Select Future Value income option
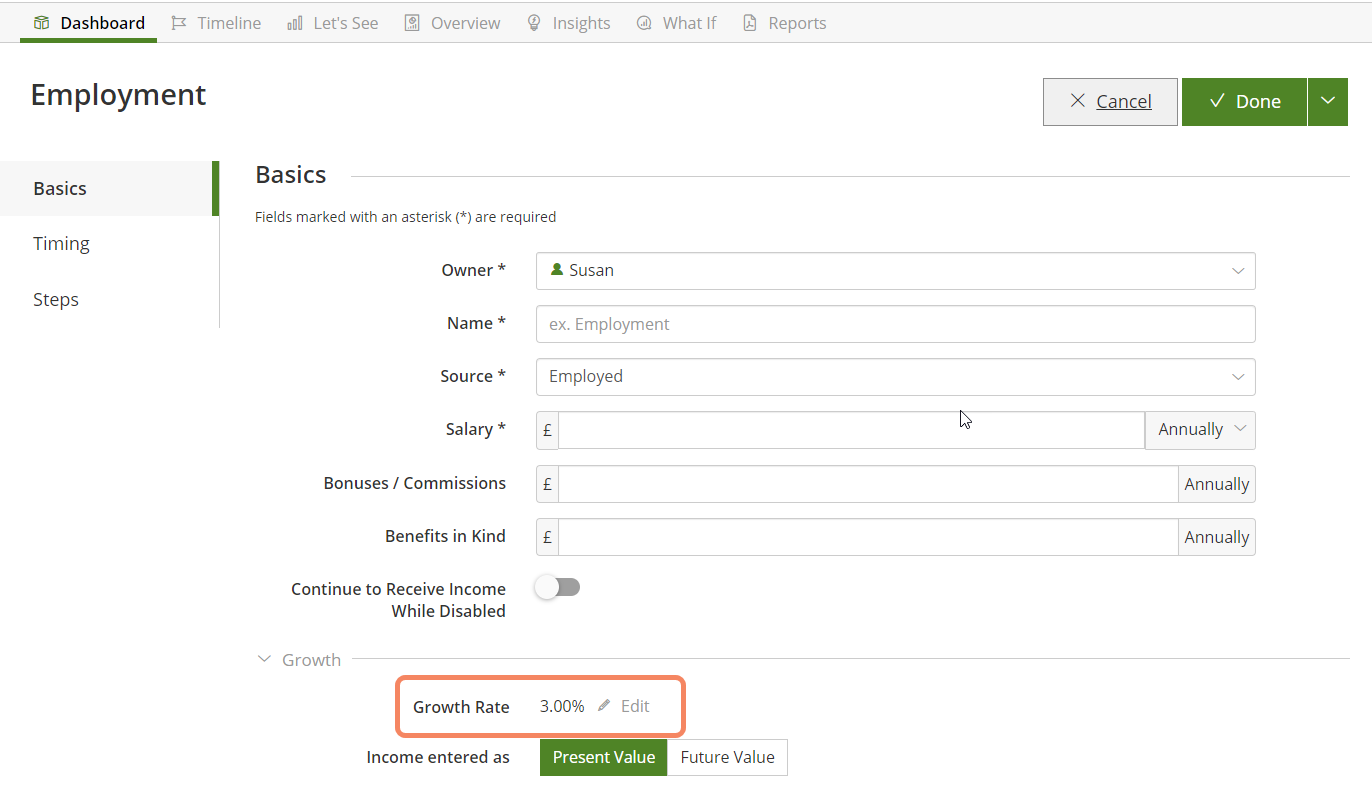Screen dimensions: 1372x799 (x=727, y=757)
